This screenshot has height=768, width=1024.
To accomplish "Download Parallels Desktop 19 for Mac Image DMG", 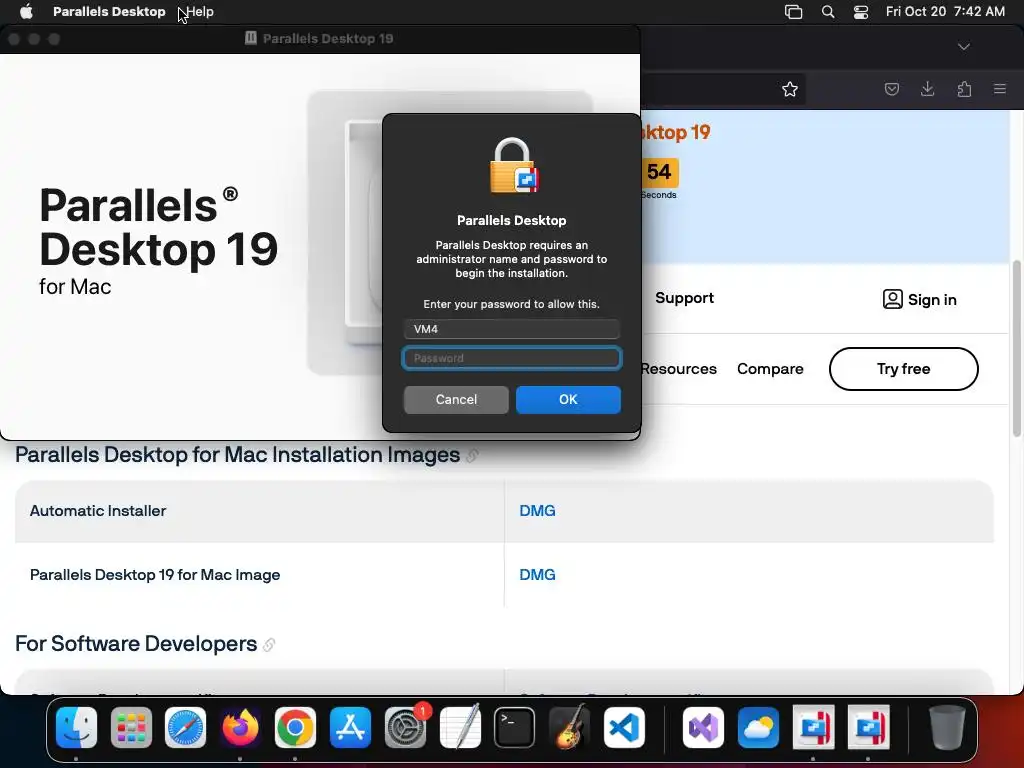I will 537,575.
